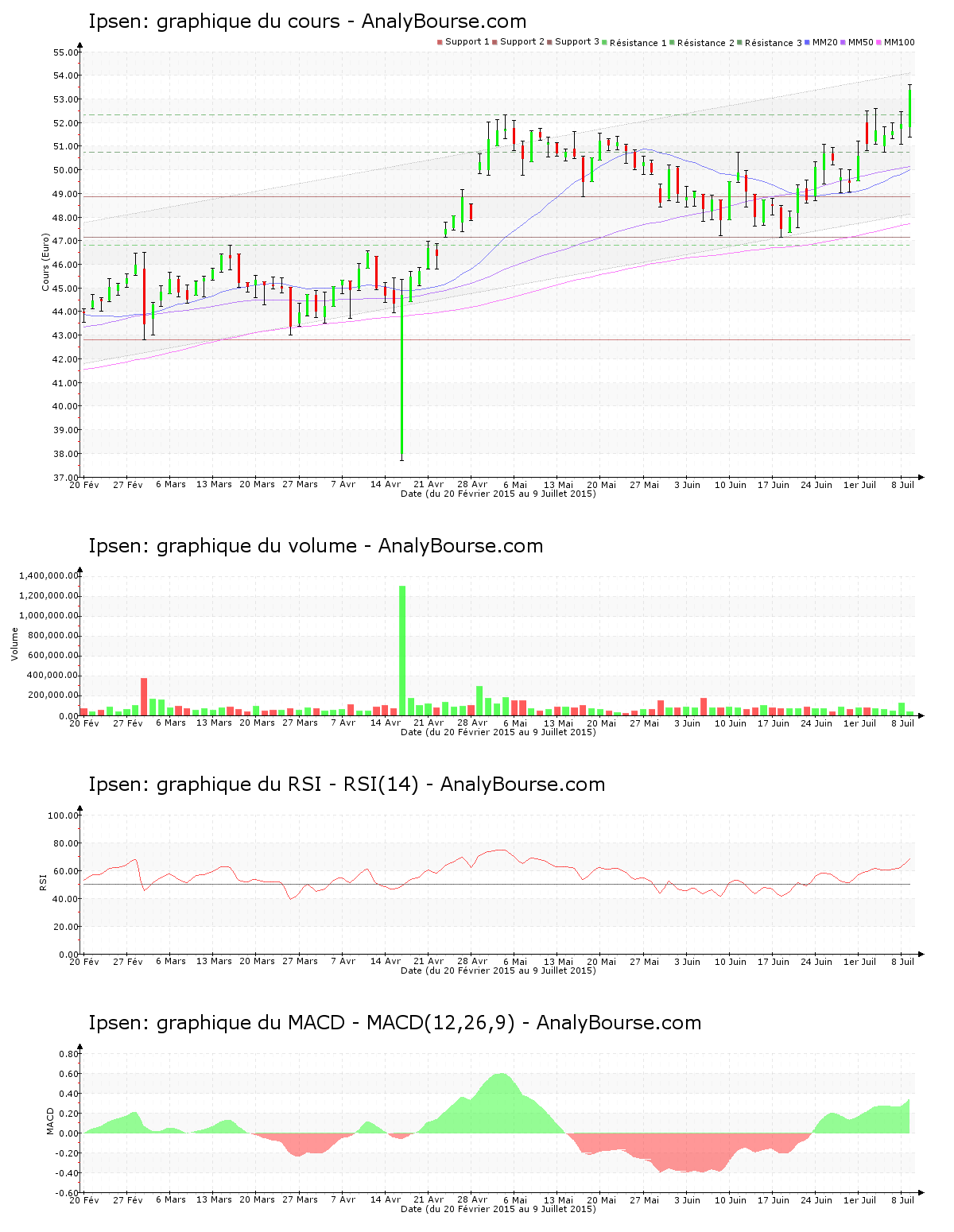
Task: Click the '46.00' price axis label
Action: coord(66,265)
